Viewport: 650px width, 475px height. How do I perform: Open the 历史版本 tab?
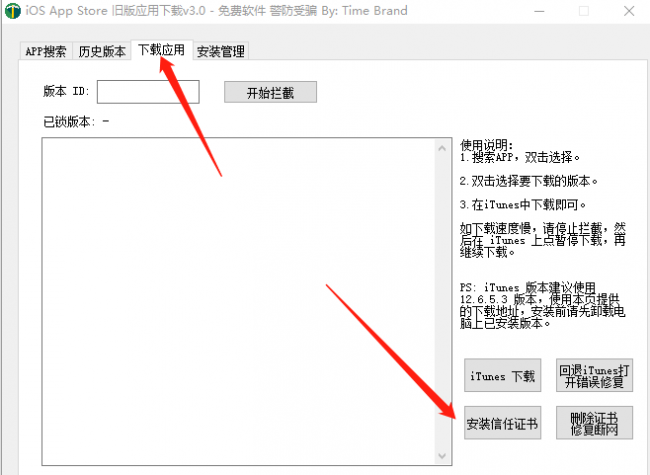point(102,51)
